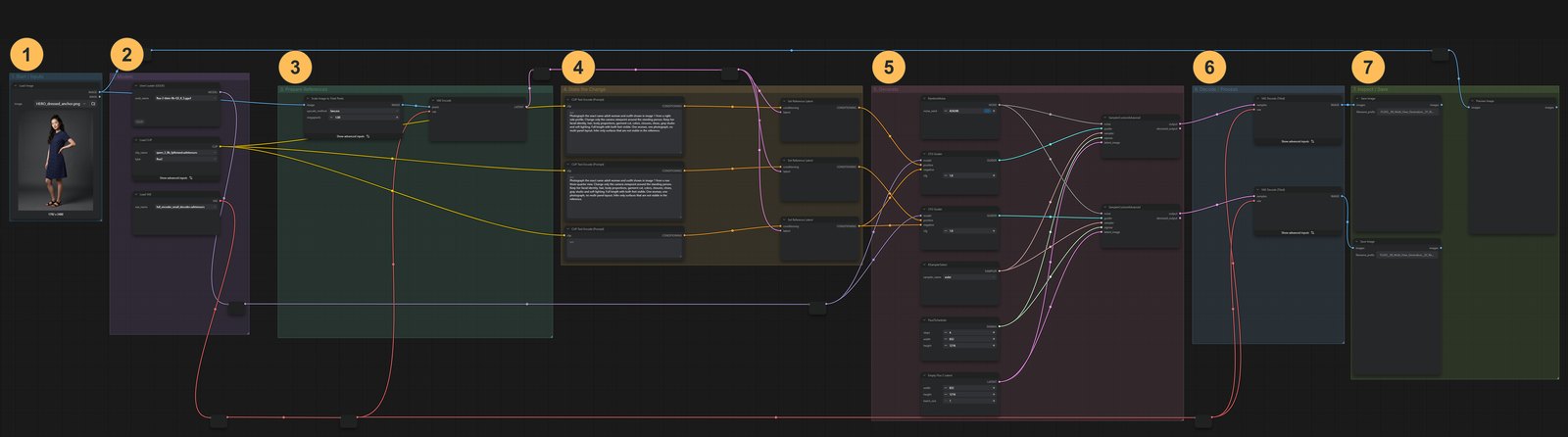Open the type flux2 dropdown in Load CLIP
Viewport: 1568px width, 437px height.
coord(185,159)
